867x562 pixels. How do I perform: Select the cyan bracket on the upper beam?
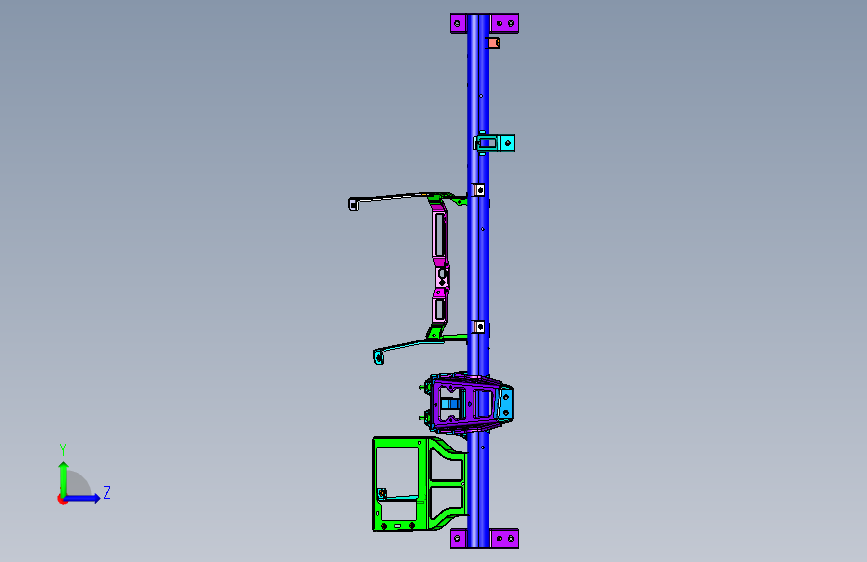[x=494, y=143]
